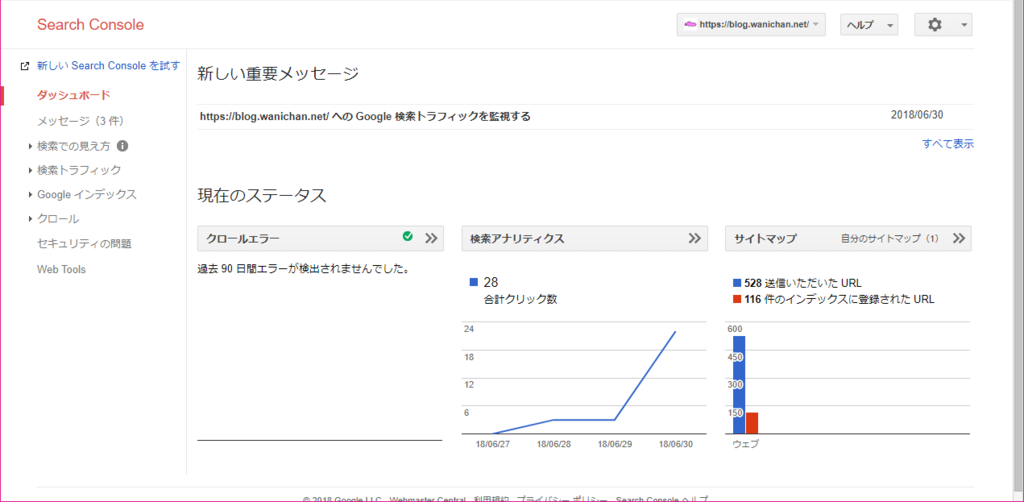Click the blue bar in sitemap chart
The height and width of the screenshot is (502, 1024).
(x=739, y=385)
